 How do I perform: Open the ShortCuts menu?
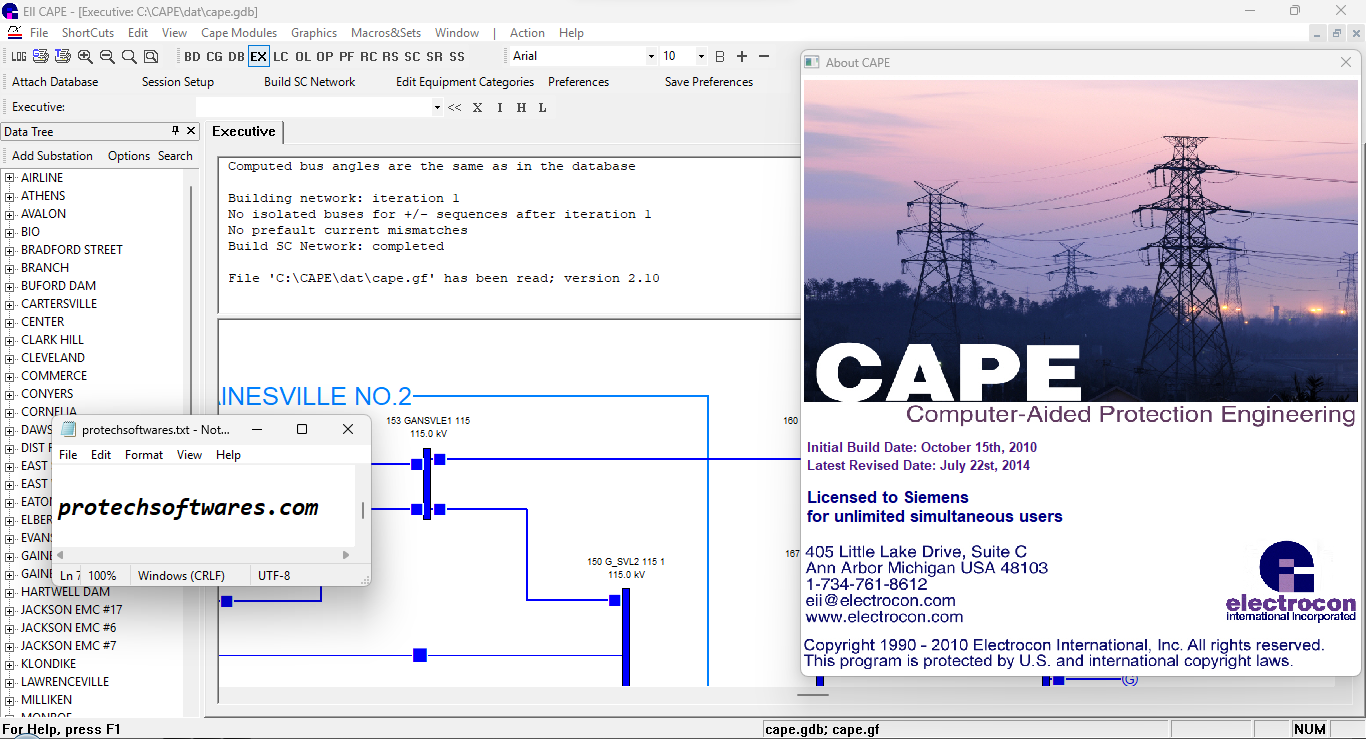[88, 33]
